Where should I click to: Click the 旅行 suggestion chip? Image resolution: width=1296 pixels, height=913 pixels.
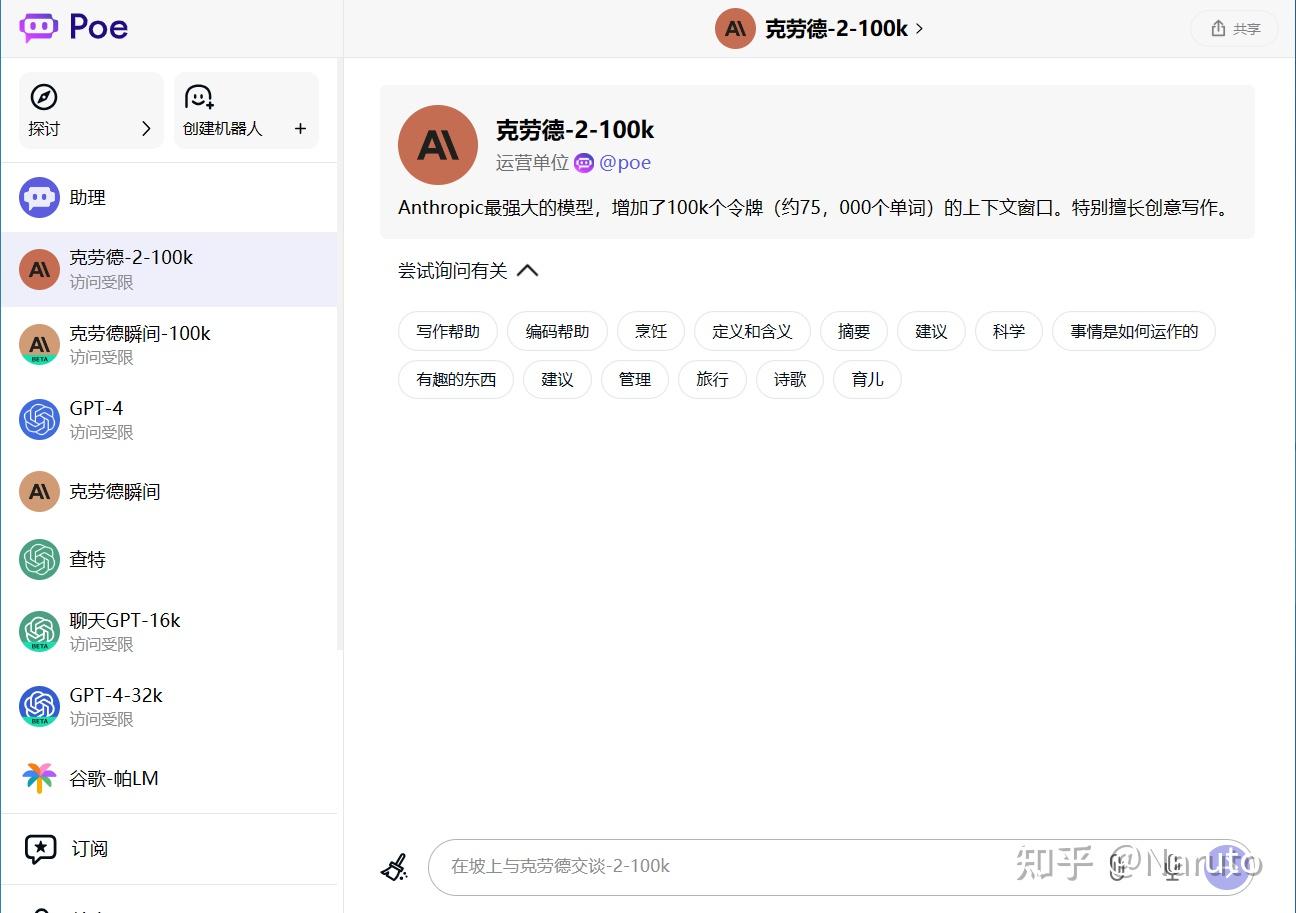712,379
